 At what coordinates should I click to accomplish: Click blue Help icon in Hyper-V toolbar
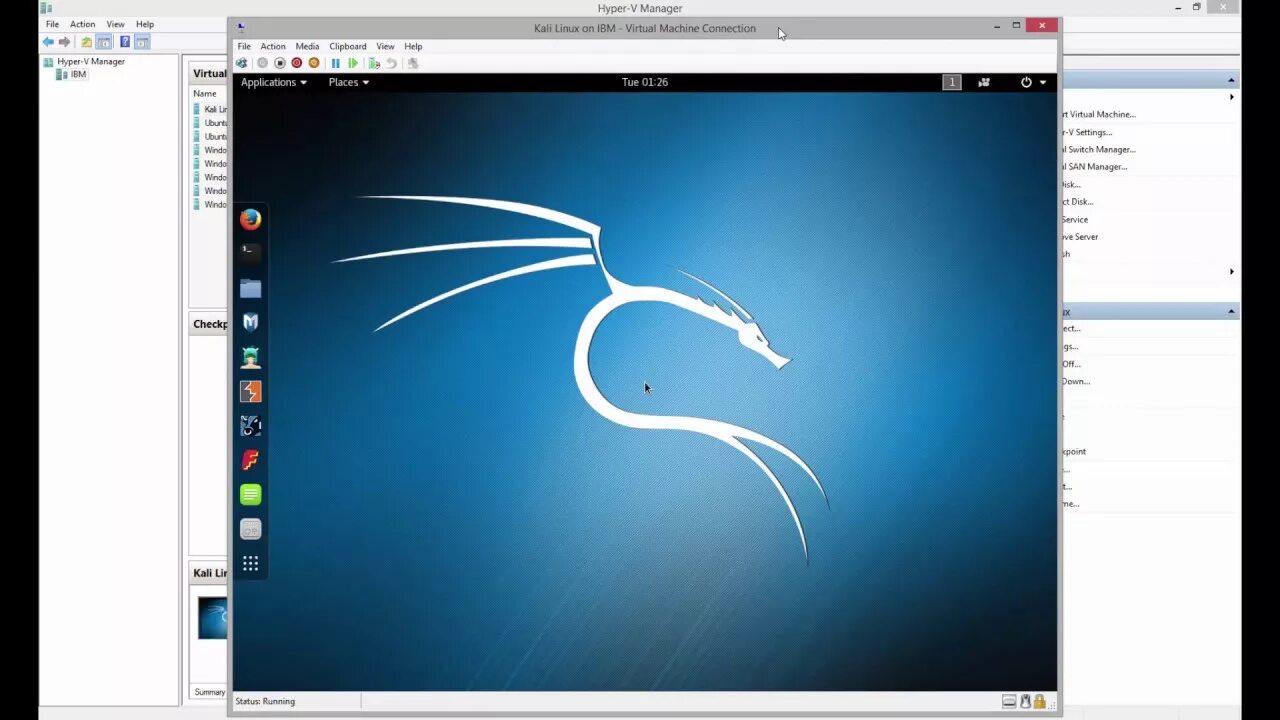[x=125, y=42]
